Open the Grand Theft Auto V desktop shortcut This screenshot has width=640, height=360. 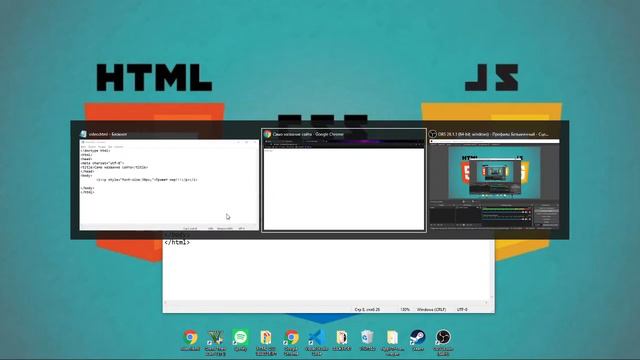215,342
